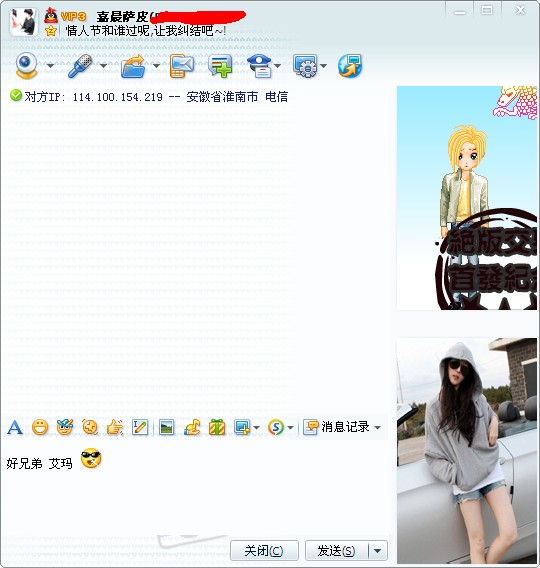Expand the 消息记录 dropdown arrow
Screen dimensions: 540x568
click(378, 428)
